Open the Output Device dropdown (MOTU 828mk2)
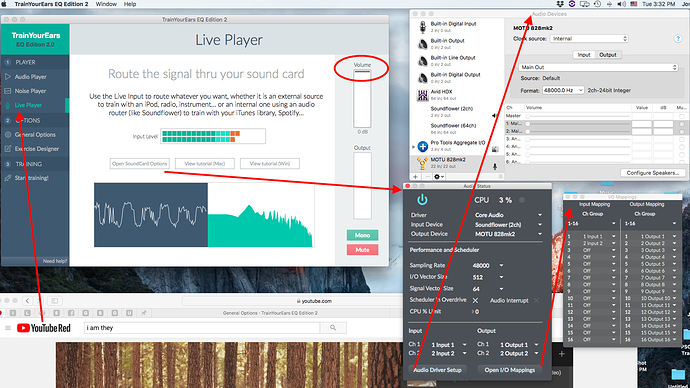Screen dimensions: 690x388 coord(508,234)
